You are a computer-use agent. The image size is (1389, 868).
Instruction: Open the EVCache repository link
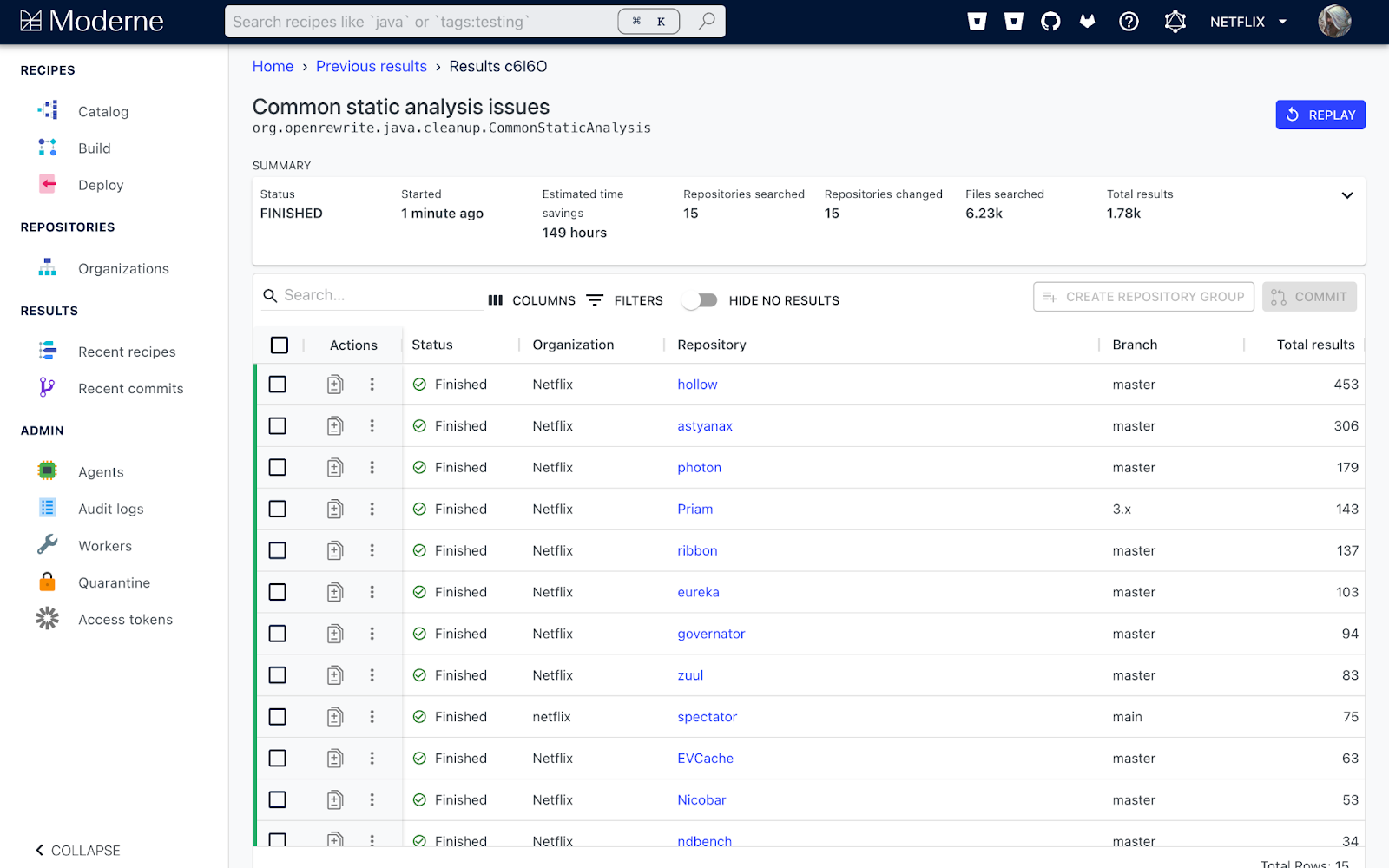click(x=705, y=759)
